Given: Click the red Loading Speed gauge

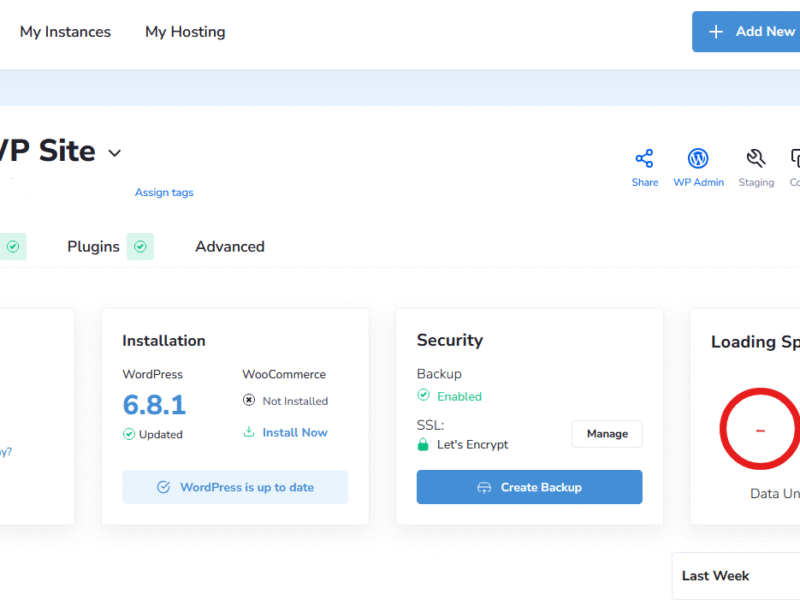Looking at the screenshot, I should click(762, 431).
